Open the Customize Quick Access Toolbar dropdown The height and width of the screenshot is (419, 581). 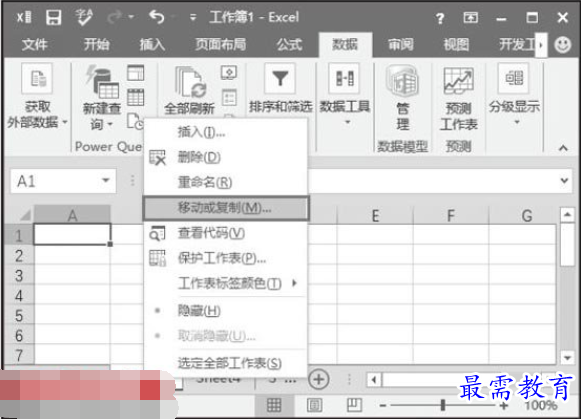click(193, 17)
